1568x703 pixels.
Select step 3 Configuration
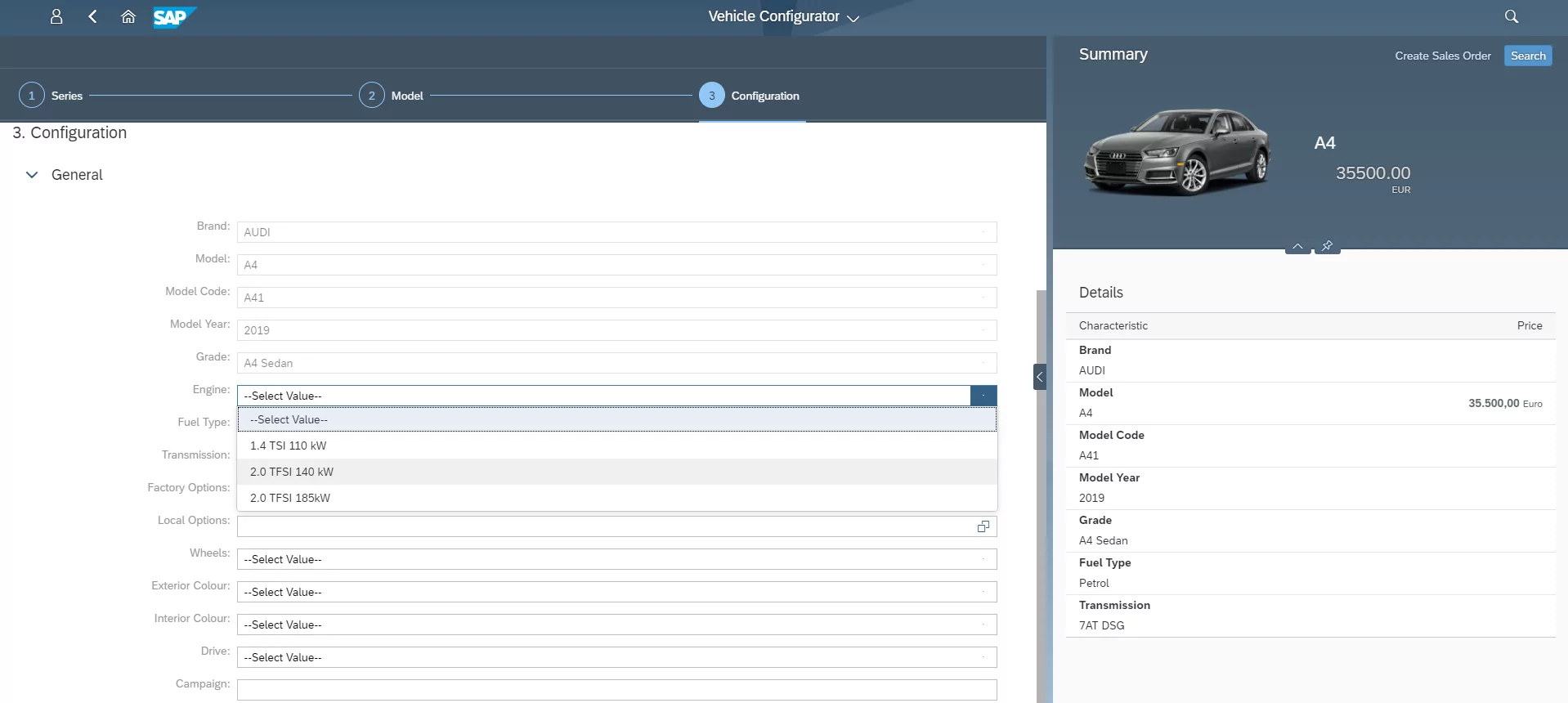(749, 96)
